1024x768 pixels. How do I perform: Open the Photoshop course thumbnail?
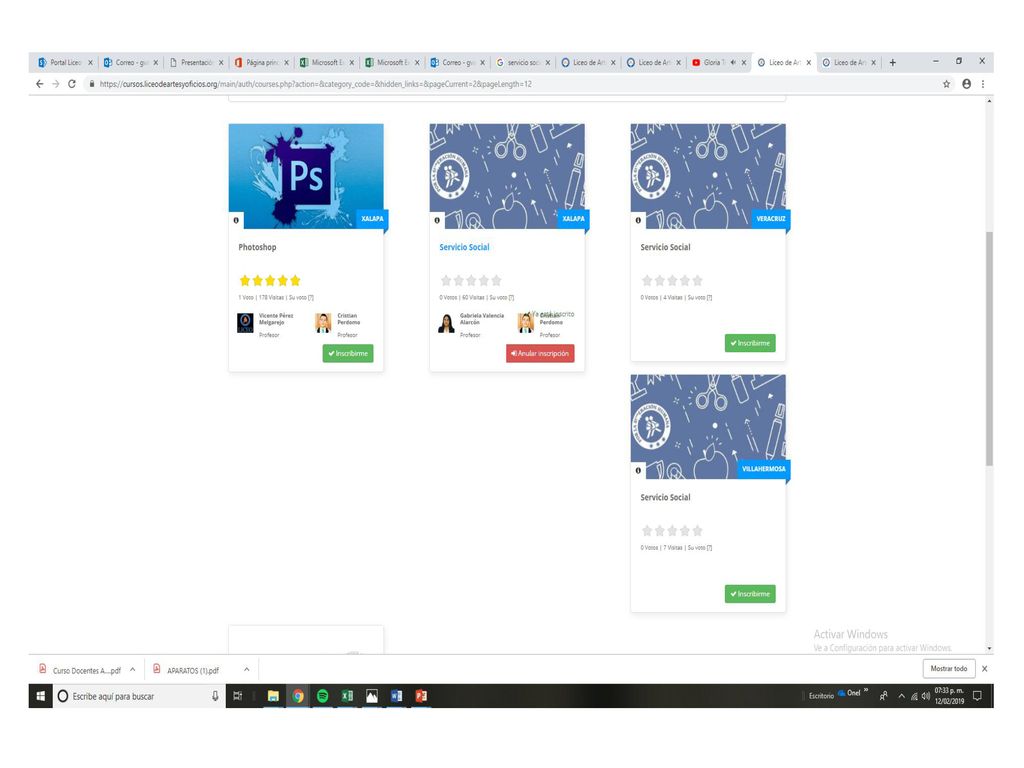pyautogui.click(x=306, y=176)
